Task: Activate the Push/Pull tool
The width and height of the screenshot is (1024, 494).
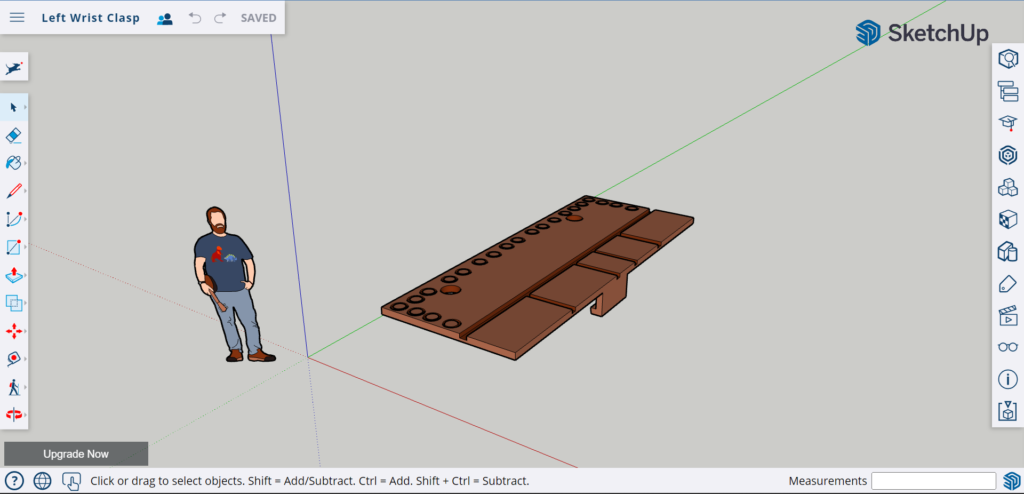Action: (x=14, y=275)
